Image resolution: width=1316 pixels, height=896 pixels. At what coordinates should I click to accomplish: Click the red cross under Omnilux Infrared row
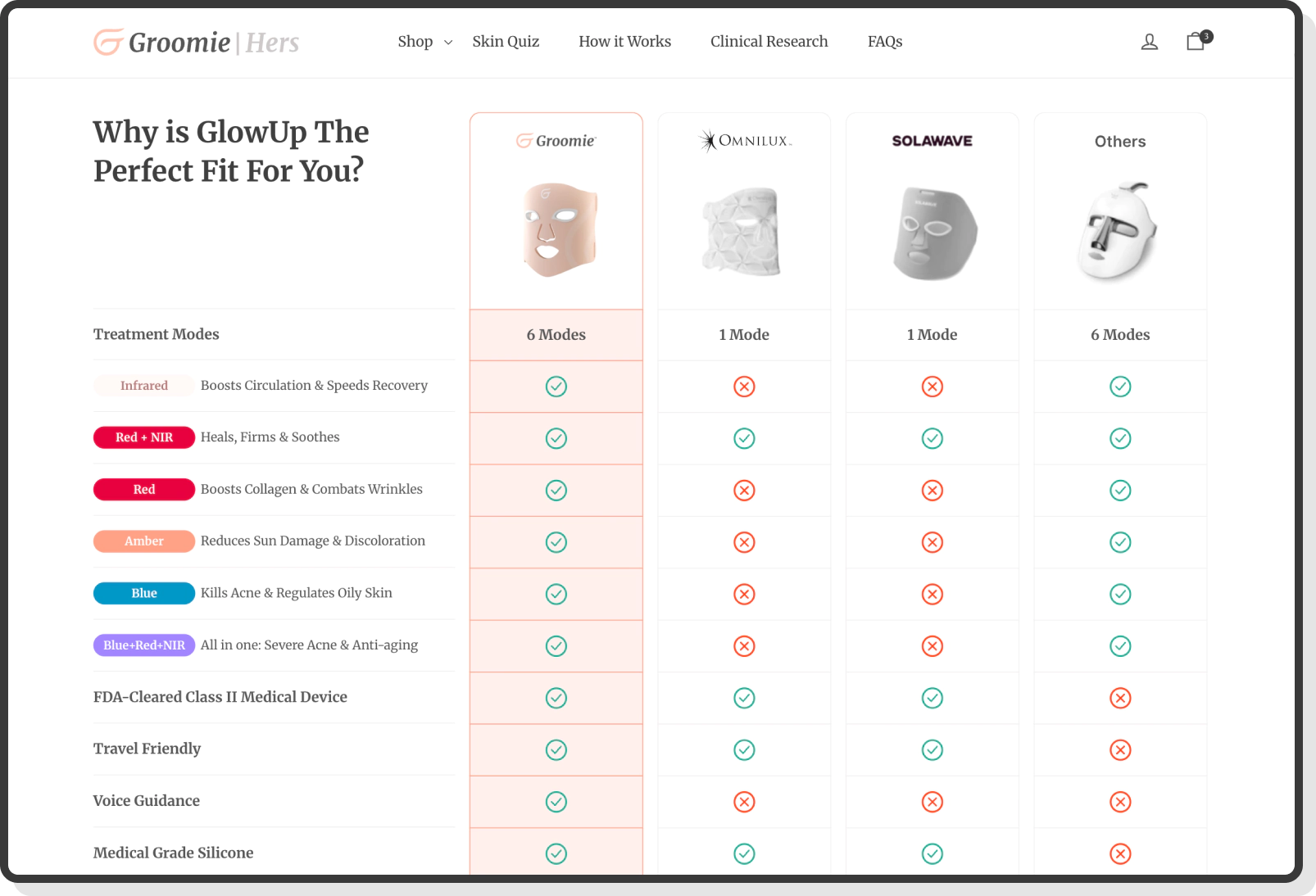pos(744,387)
